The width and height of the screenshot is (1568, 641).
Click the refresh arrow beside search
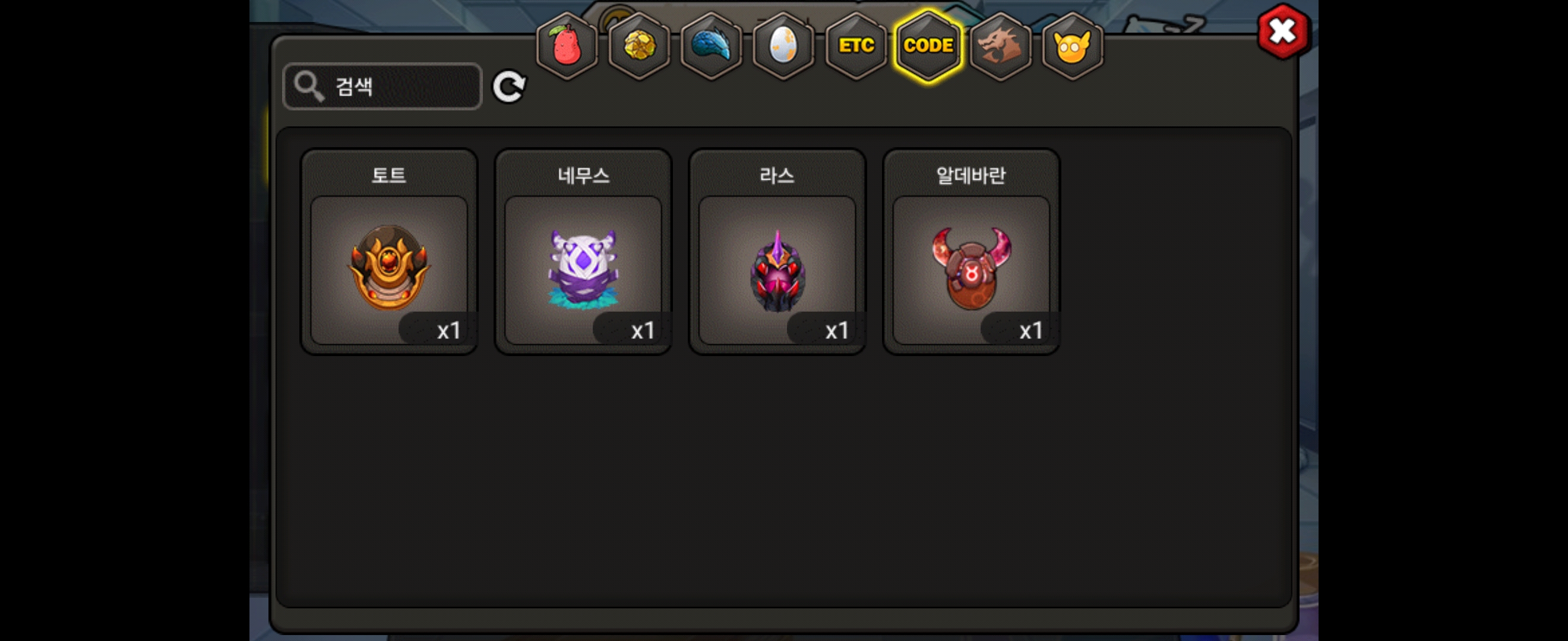coord(509,87)
